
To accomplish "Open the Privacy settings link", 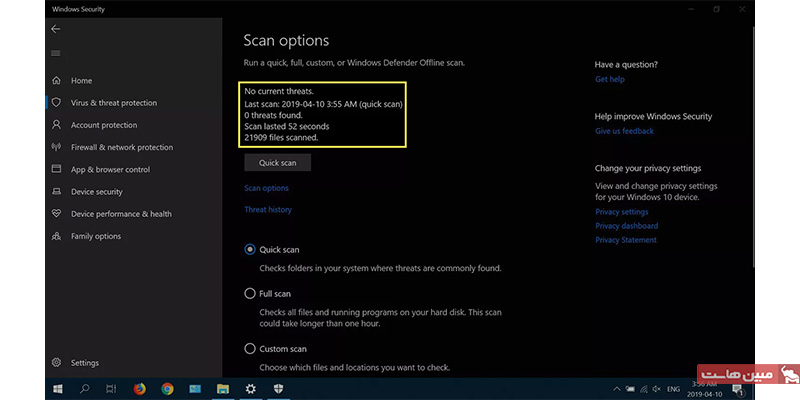I will tap(621, 212).
